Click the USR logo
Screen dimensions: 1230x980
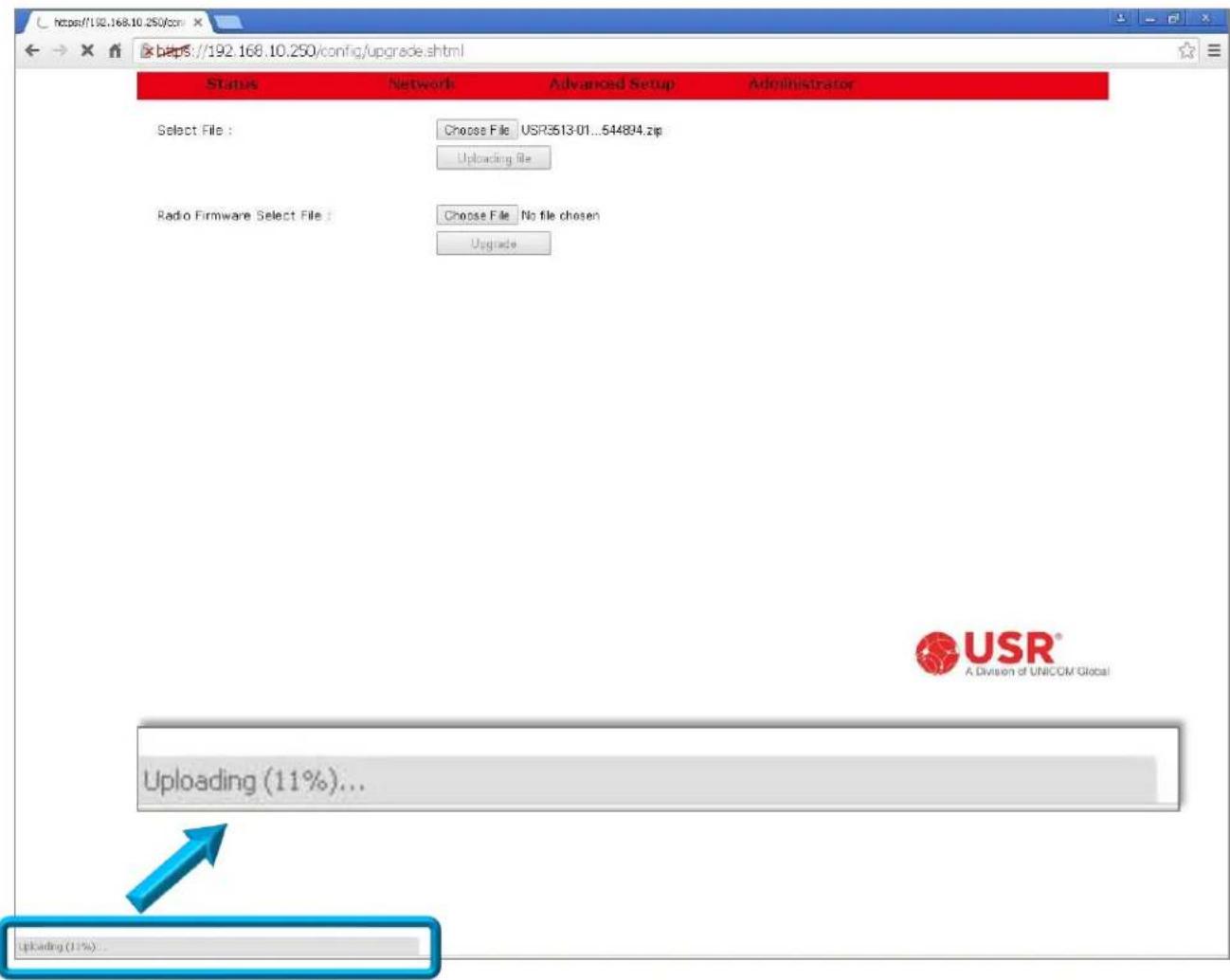tap(1011, 653)
